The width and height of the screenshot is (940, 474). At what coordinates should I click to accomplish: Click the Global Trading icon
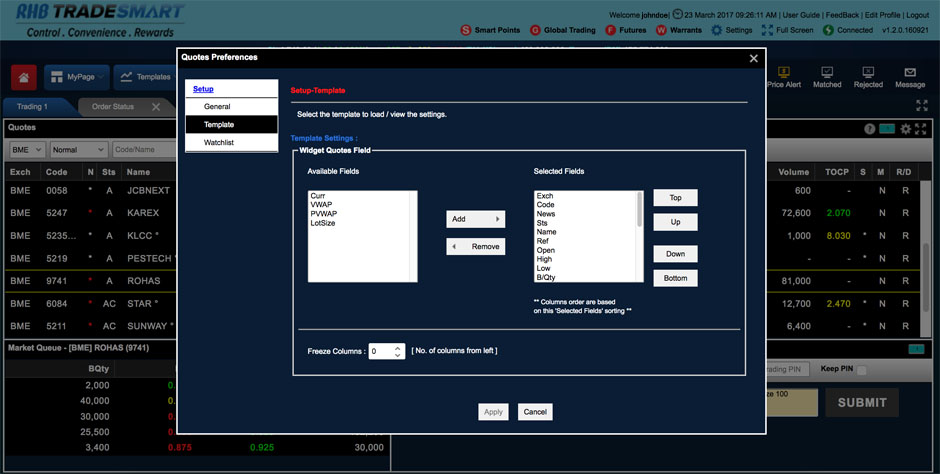(x=536, y=30)
